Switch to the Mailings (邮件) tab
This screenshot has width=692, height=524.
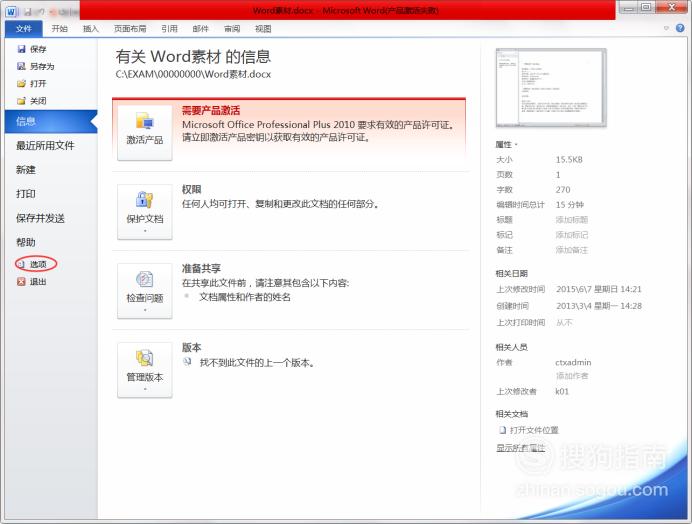click(x=200, y=29)
